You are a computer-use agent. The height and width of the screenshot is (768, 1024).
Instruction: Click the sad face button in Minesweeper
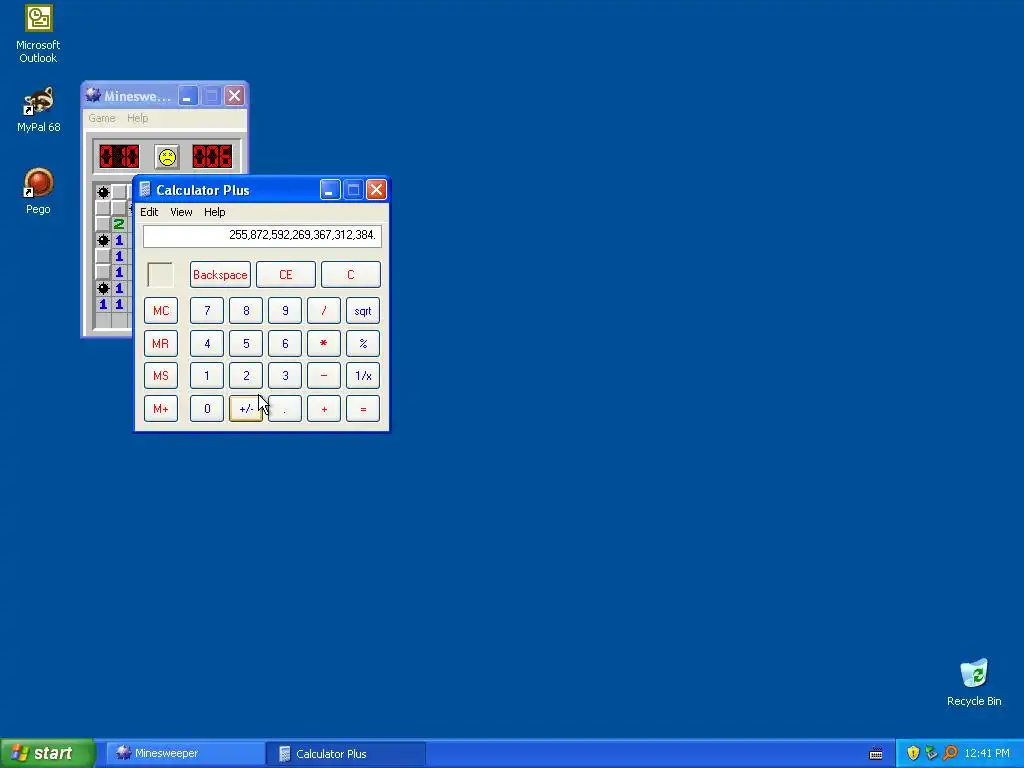(x=167, y=157)
